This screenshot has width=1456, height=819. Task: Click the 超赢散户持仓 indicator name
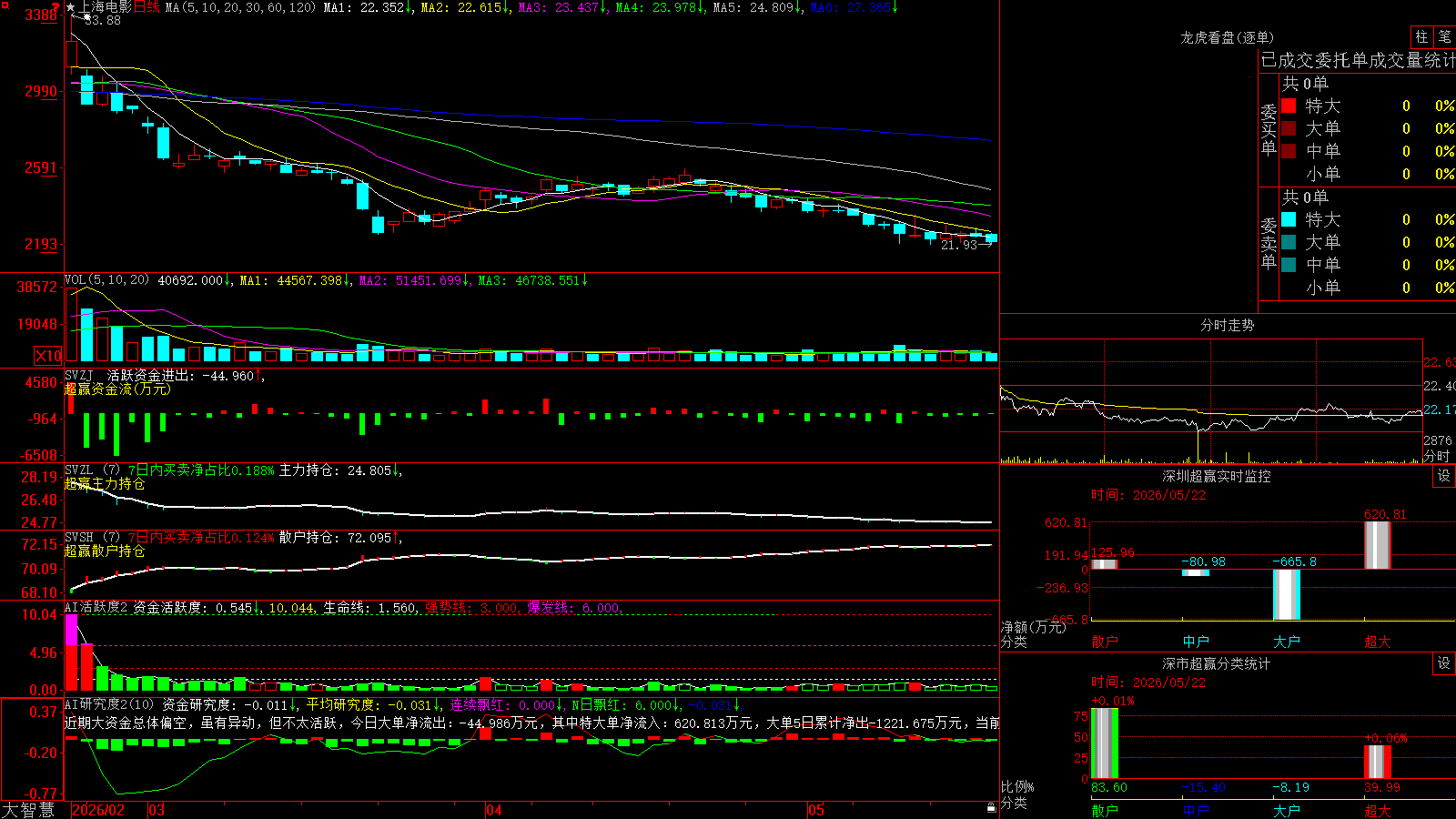coord(105,551)
